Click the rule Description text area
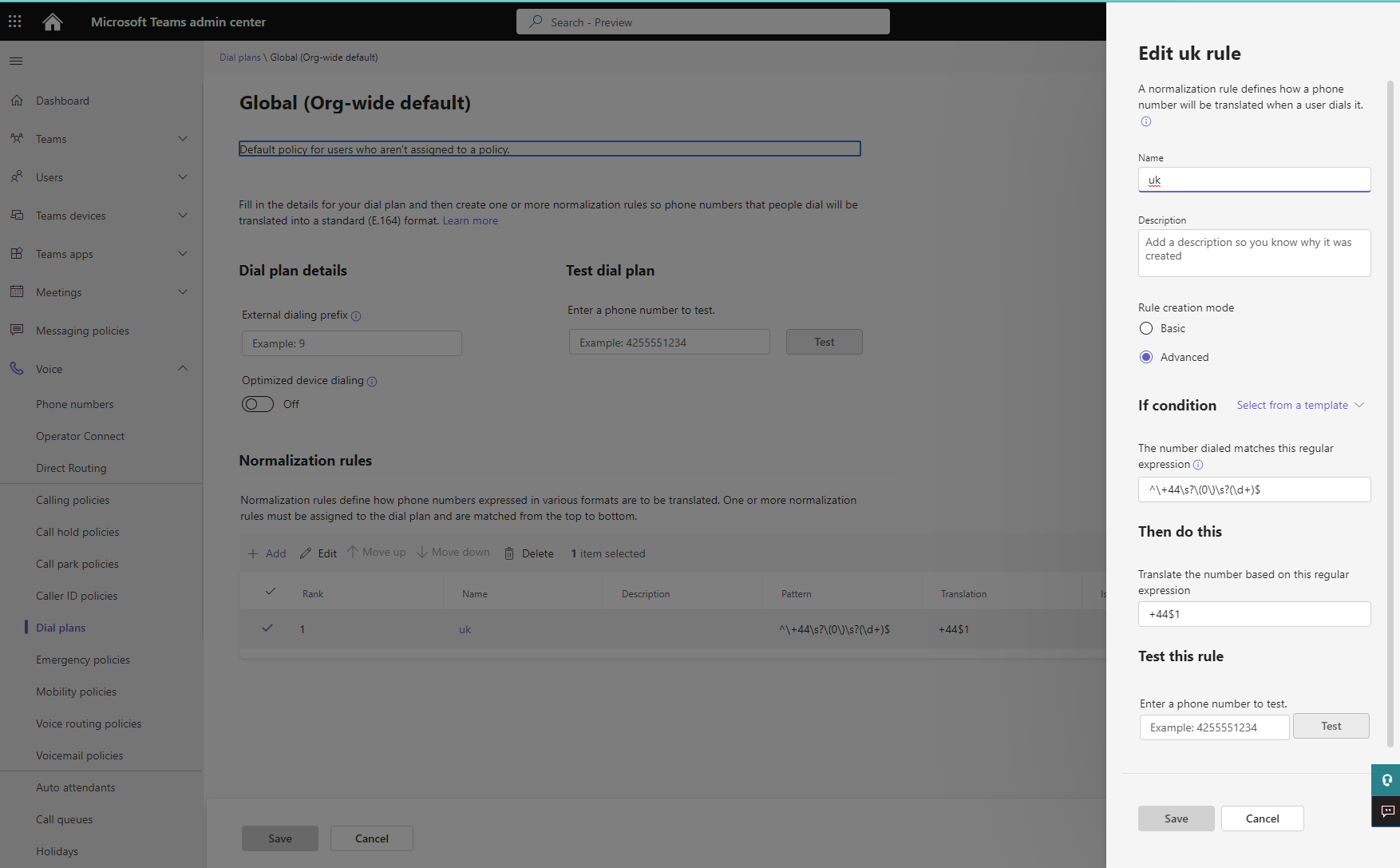Viewport: 1400px width, 868px height. click(x=1255, y=253)
